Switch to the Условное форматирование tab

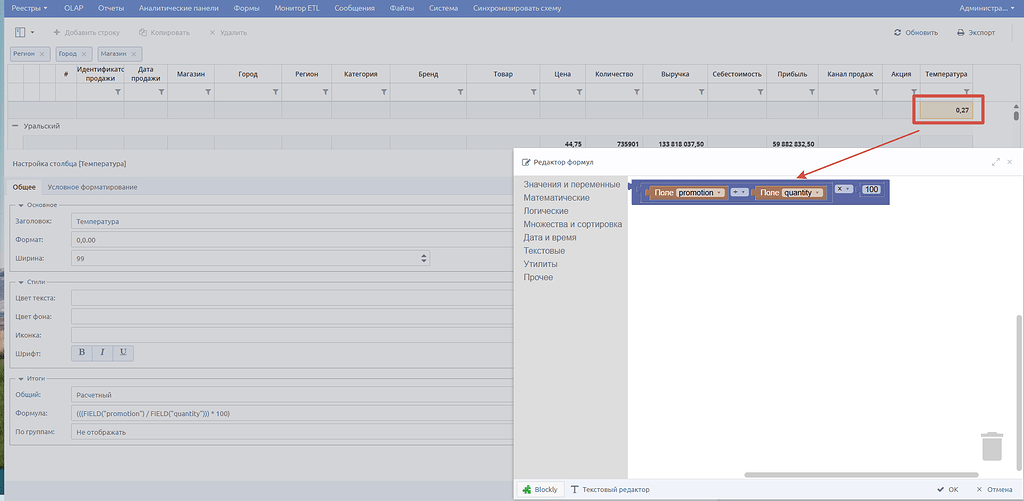92,187
